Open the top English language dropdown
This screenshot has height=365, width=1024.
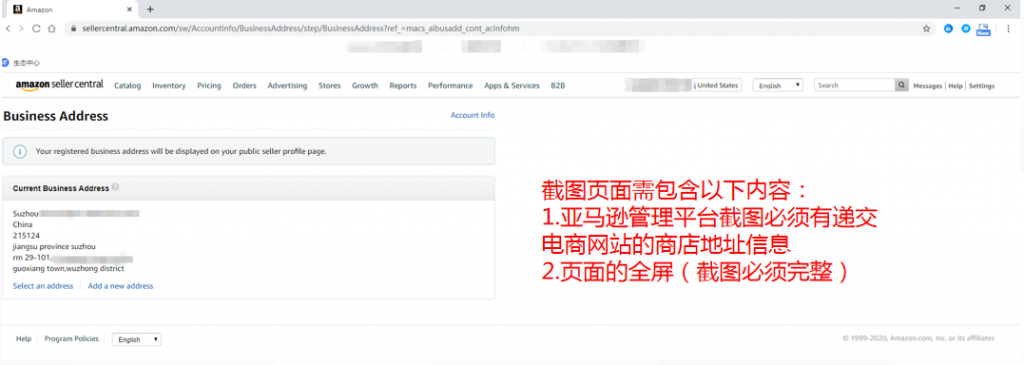[778, 85]
